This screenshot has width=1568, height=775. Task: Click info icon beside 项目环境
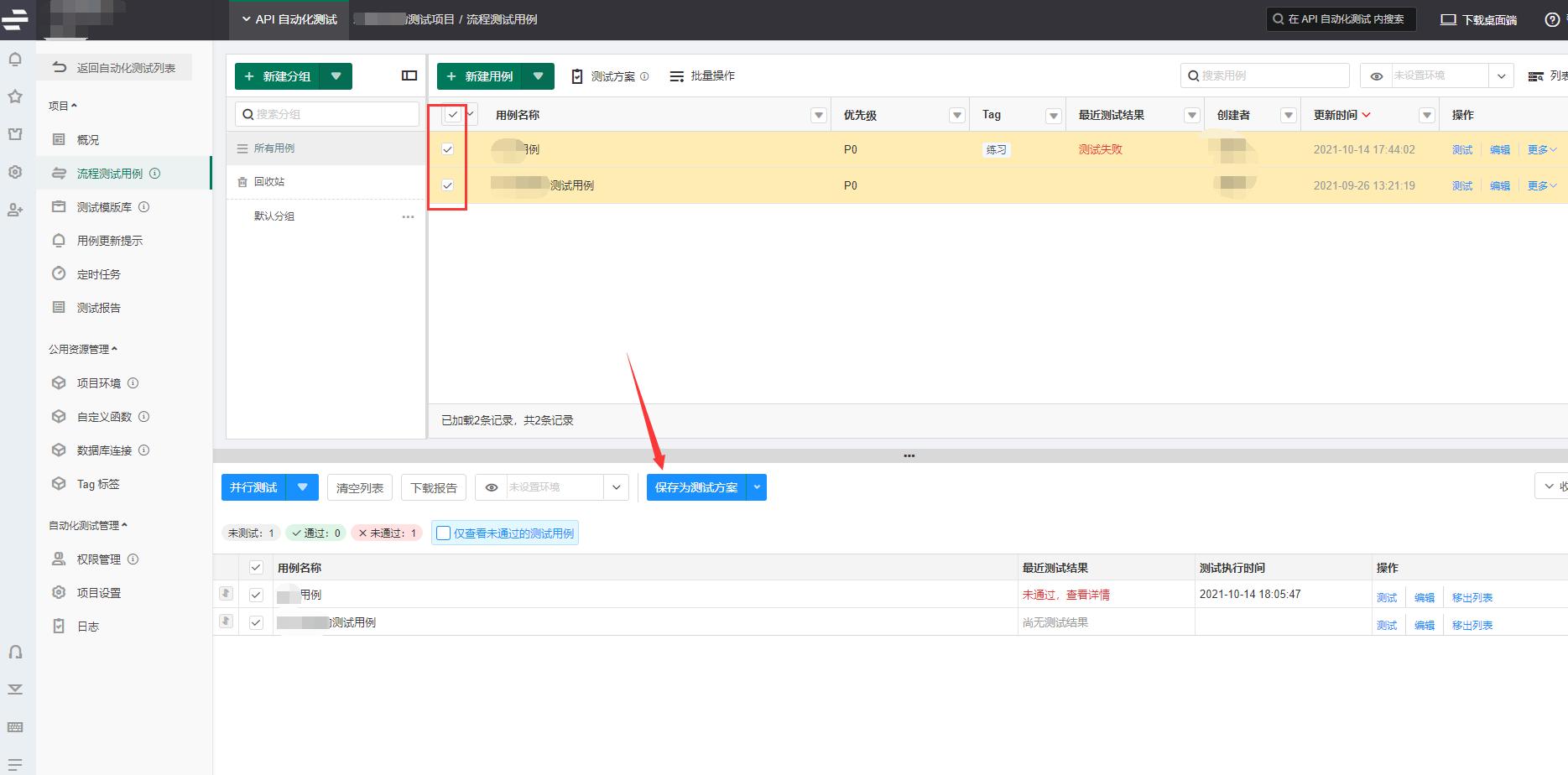pyautogui.click(x=133, y=383)
